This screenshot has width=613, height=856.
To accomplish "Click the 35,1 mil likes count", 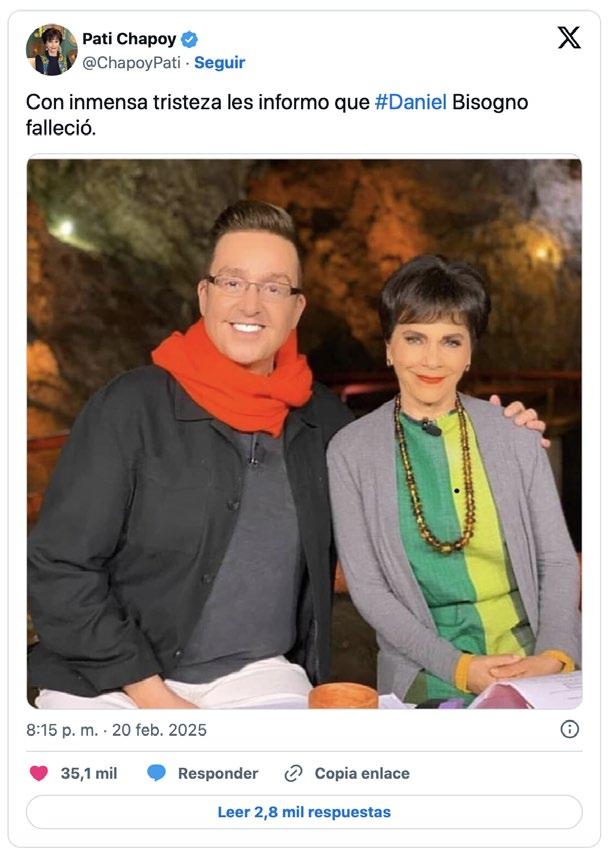I will [89, 773].
